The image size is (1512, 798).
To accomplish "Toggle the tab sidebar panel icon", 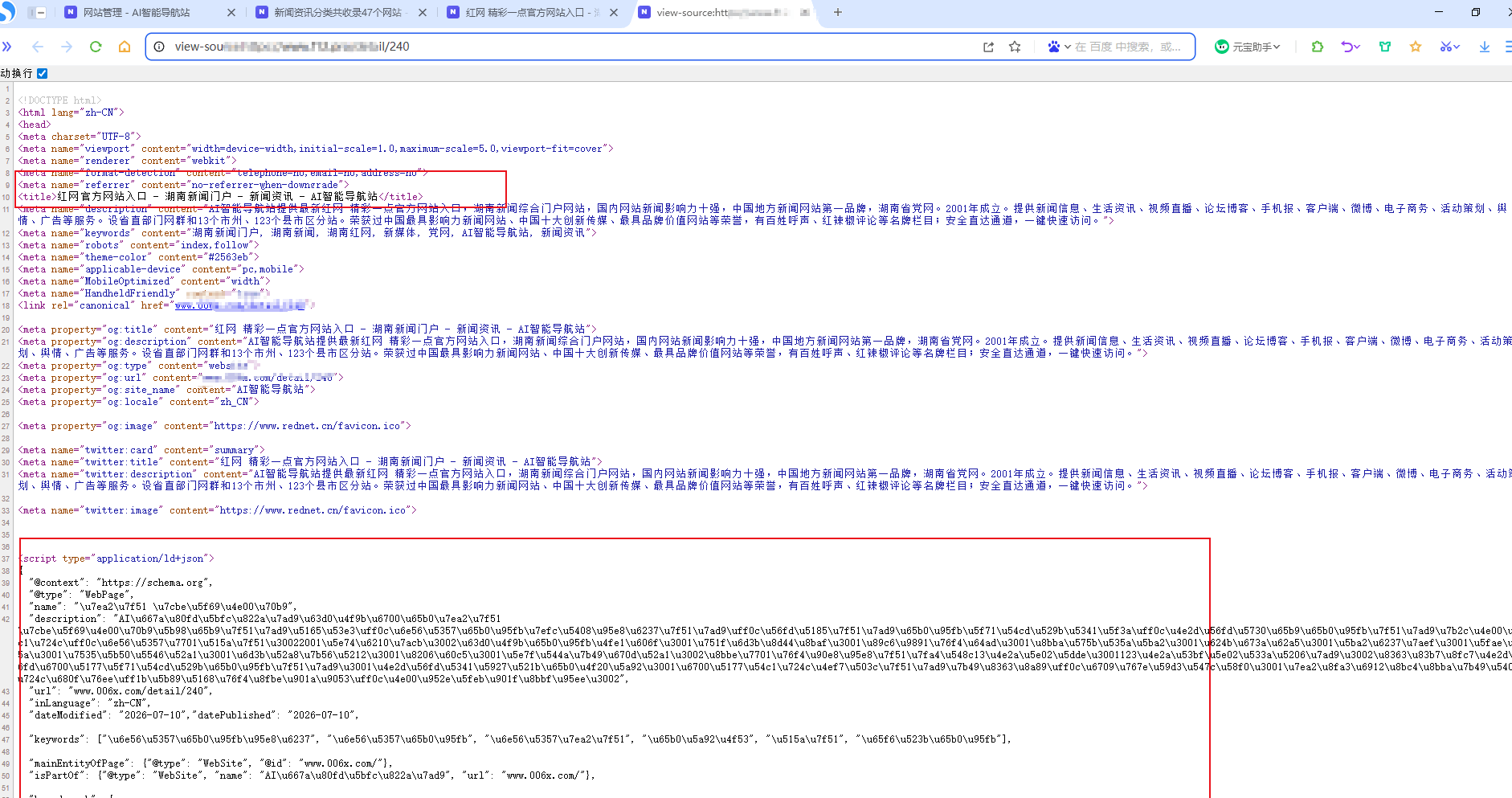I will (37, 13).
